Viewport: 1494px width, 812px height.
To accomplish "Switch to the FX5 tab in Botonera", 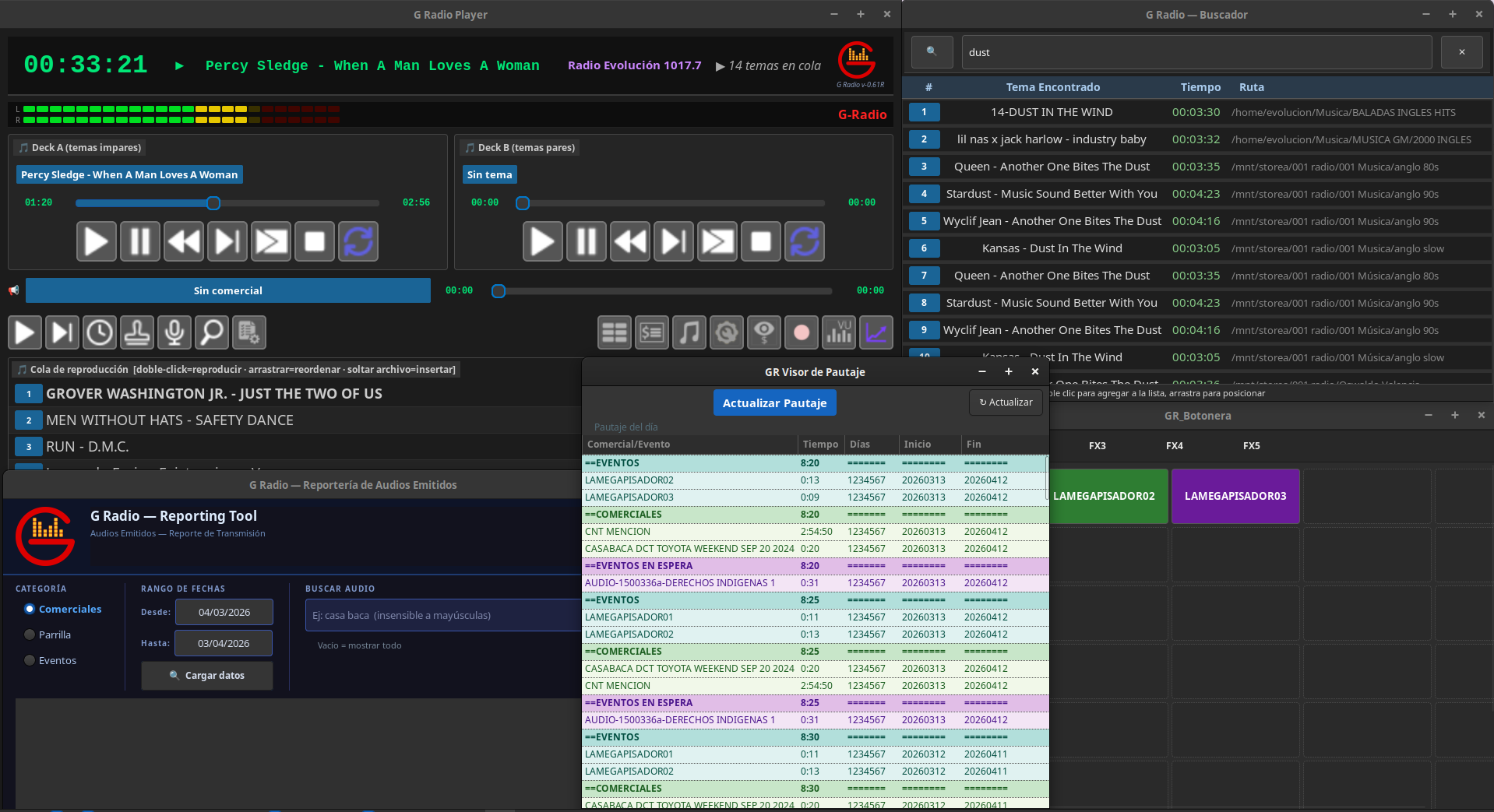I will pos(1251,446).
